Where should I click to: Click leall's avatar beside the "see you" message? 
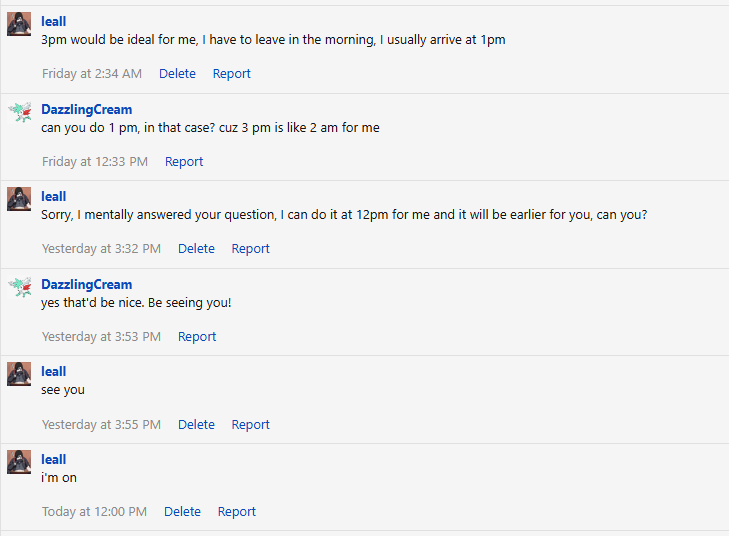[x=19, y=374]
